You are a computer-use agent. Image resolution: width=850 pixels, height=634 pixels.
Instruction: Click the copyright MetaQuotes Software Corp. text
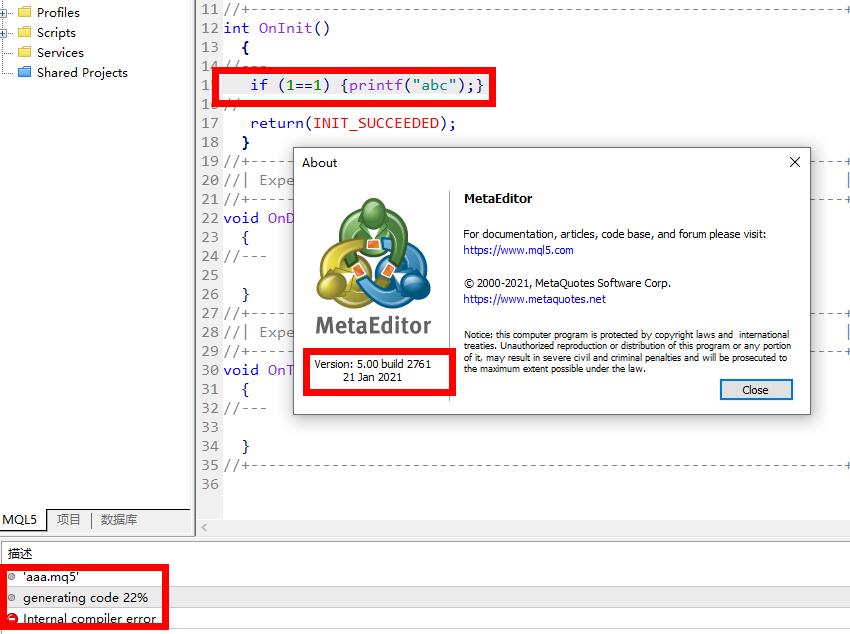567,283
